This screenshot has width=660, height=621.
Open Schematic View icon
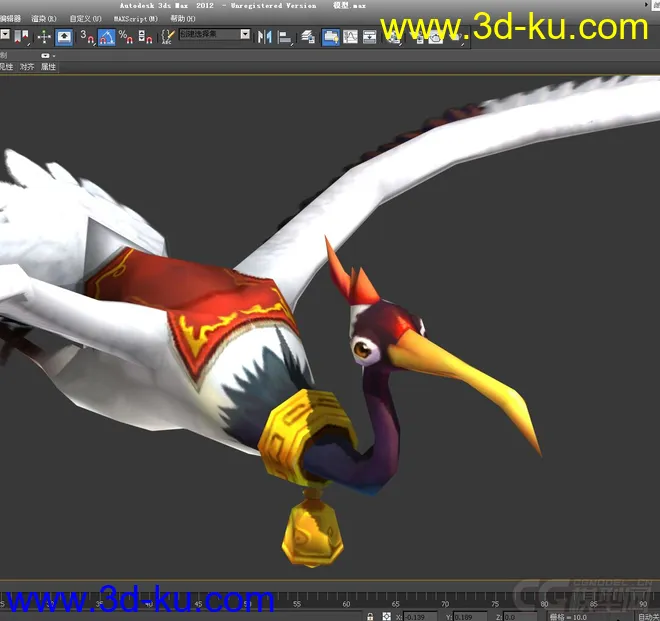[370, 37]
